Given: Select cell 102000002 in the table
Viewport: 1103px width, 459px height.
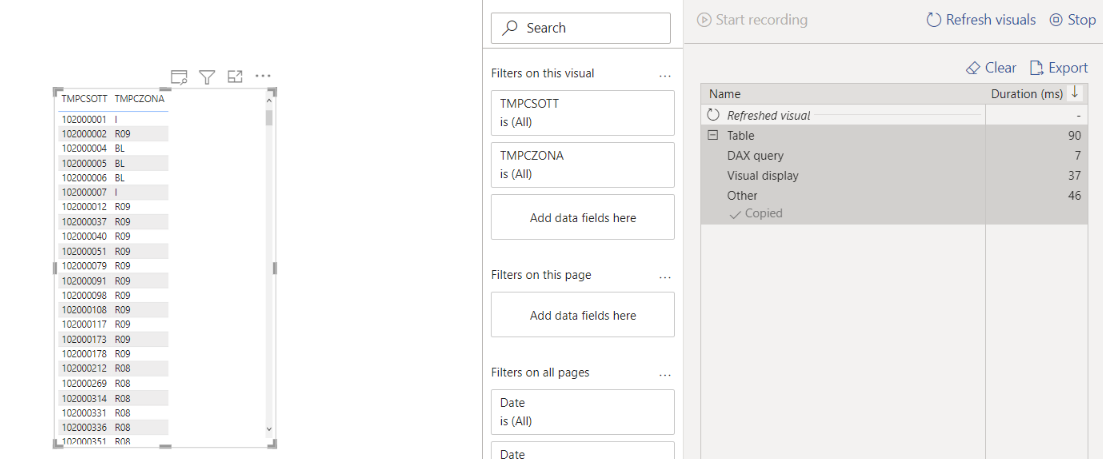Looking at the screenshot, I should (x=84, y=134).
